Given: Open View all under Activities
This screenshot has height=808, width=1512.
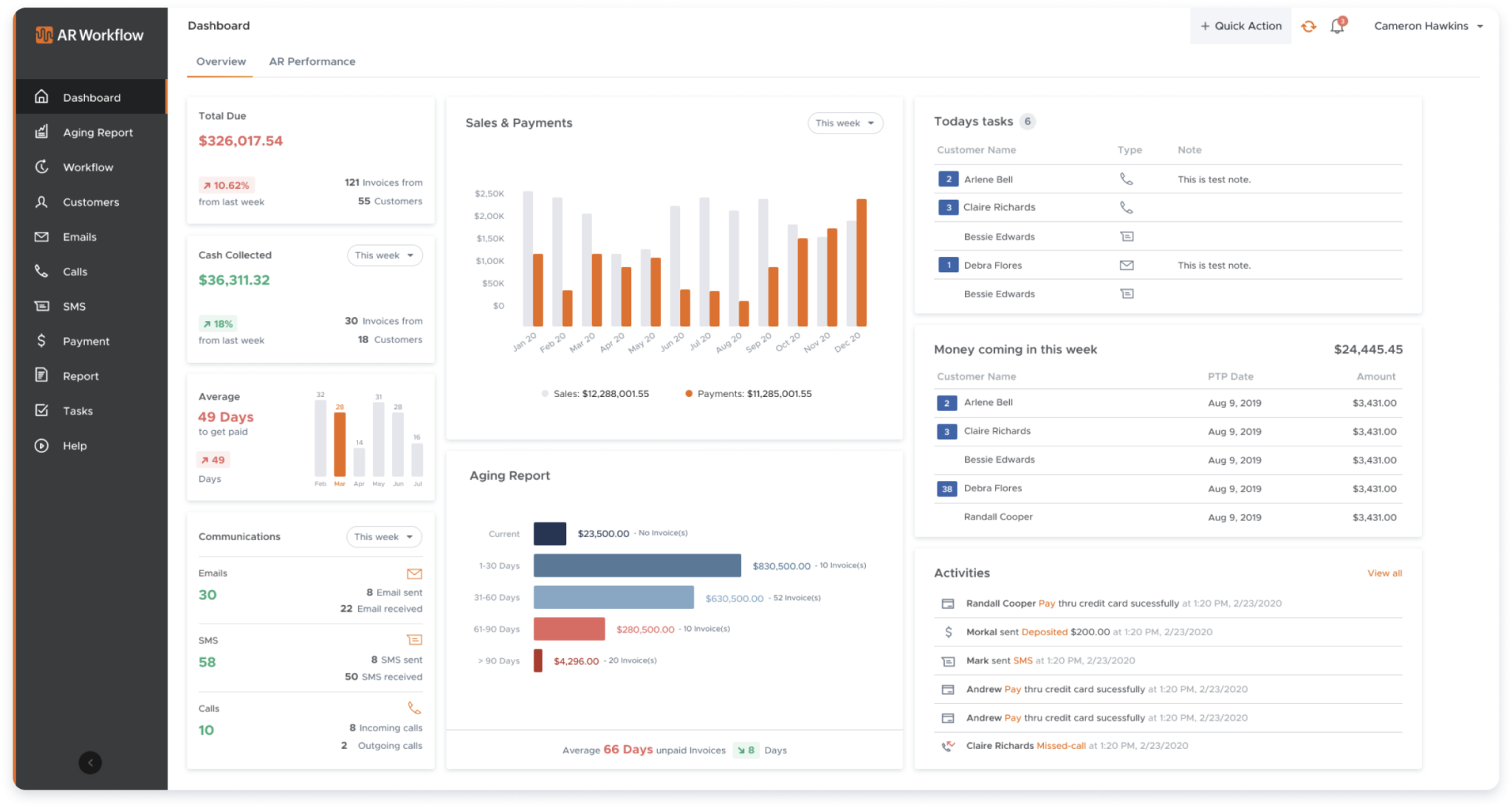Looking at the screenshot, I should tap(1384, 573).
